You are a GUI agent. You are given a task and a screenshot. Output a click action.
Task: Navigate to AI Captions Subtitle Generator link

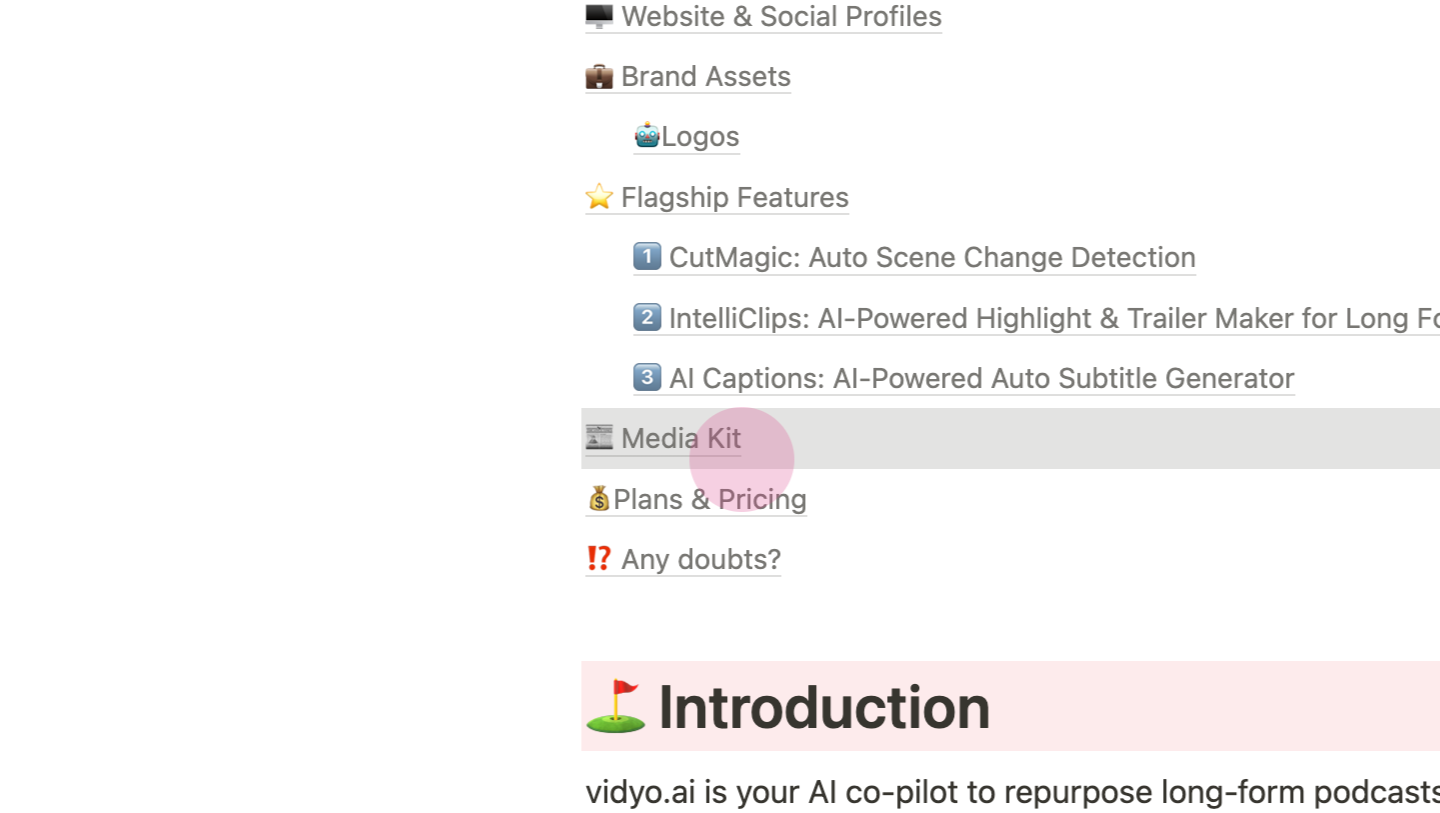click(982, 378)
